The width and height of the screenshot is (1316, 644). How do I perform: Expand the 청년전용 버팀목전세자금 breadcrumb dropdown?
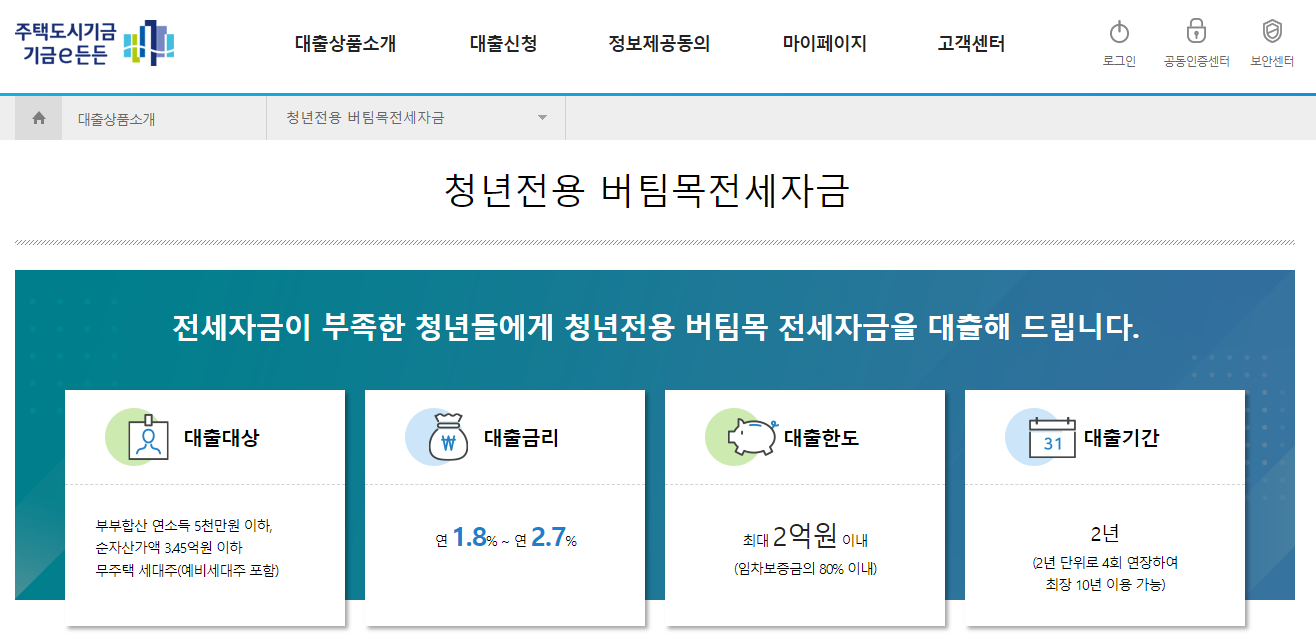tap(416, 118)
